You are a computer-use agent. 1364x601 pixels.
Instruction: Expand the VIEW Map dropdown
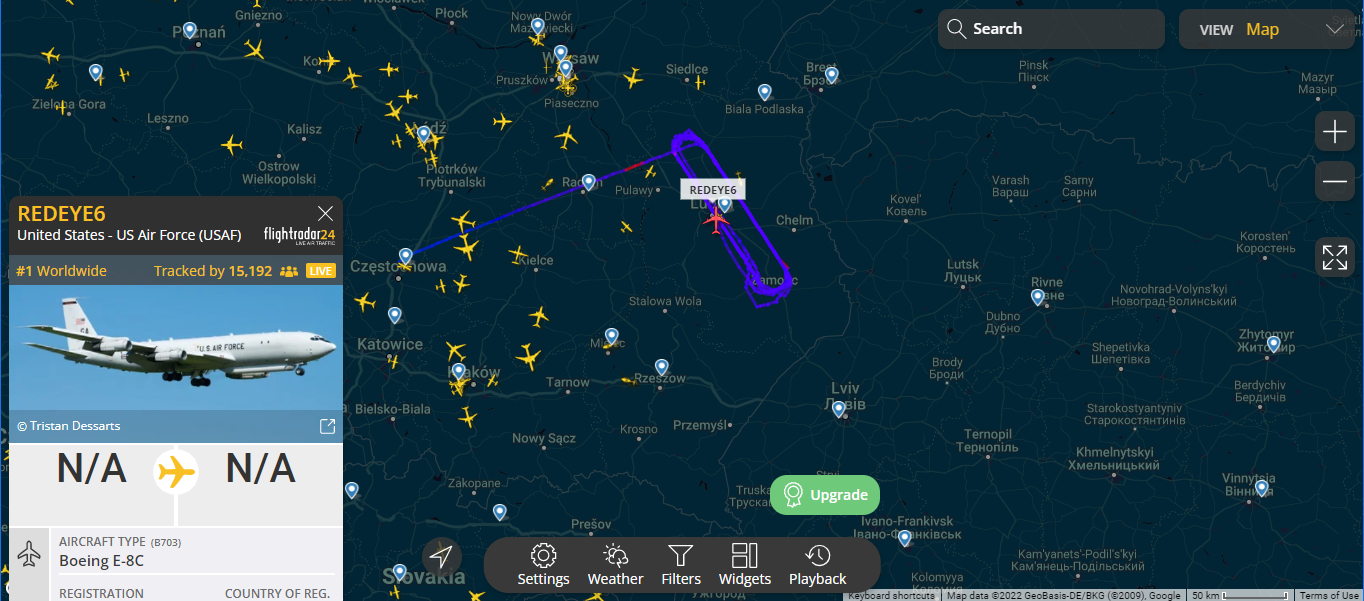click(1267, 30)
